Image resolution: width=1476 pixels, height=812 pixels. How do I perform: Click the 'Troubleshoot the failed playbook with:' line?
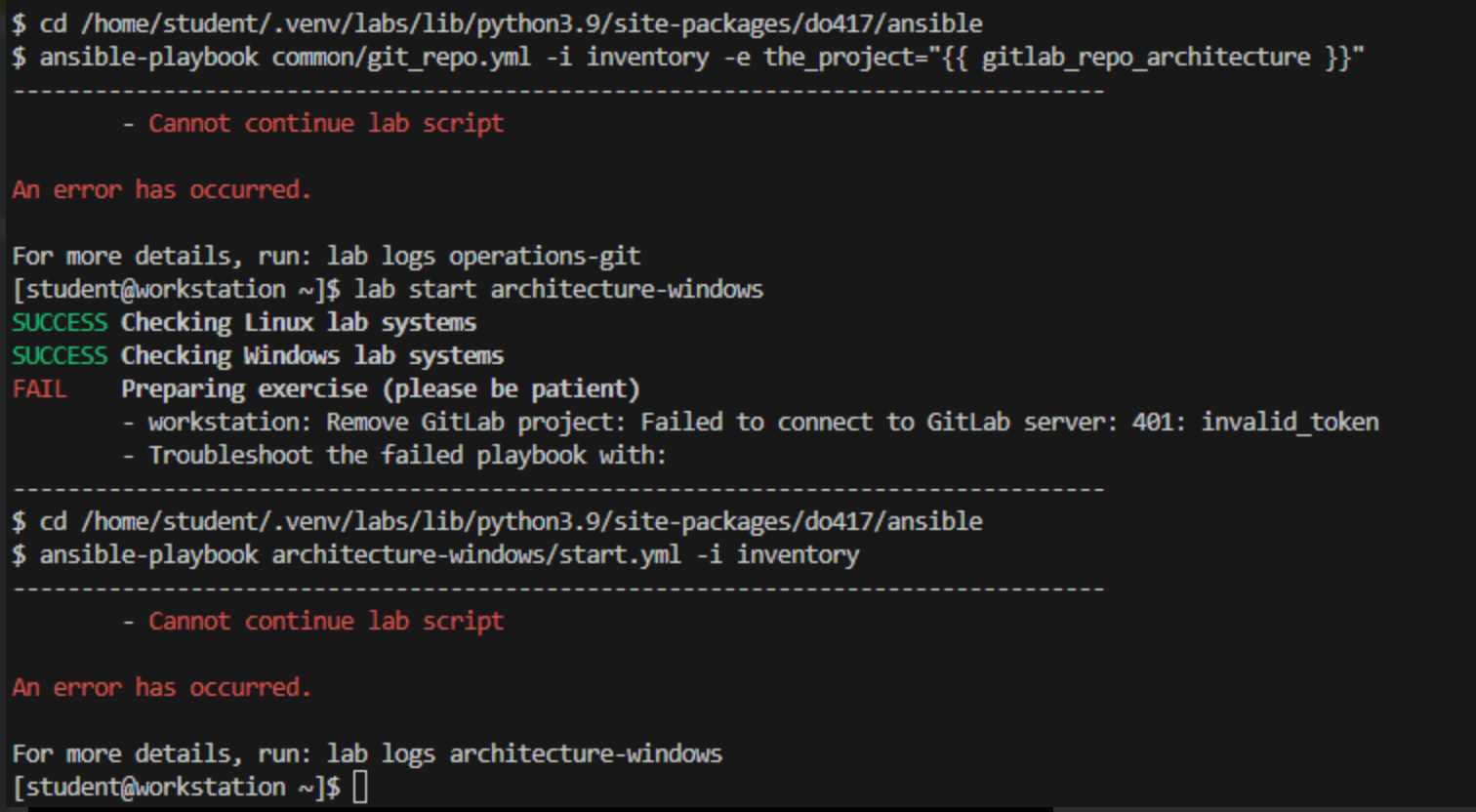(x=407, y=455)
